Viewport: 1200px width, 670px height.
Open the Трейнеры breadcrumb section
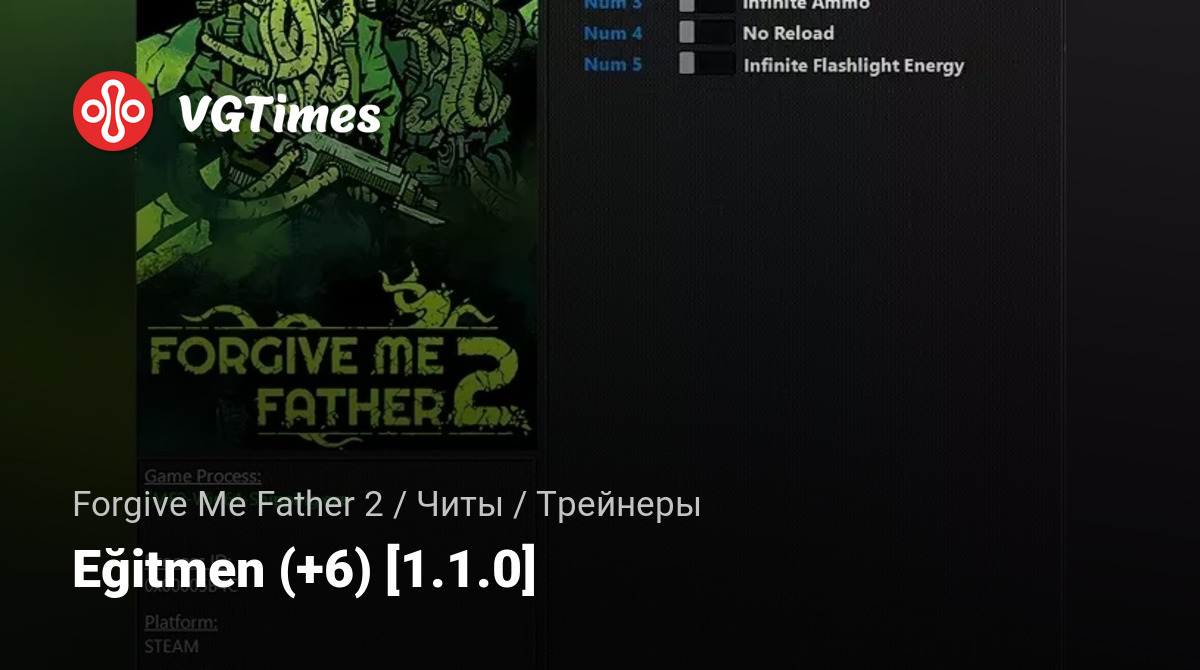[618, 505]
